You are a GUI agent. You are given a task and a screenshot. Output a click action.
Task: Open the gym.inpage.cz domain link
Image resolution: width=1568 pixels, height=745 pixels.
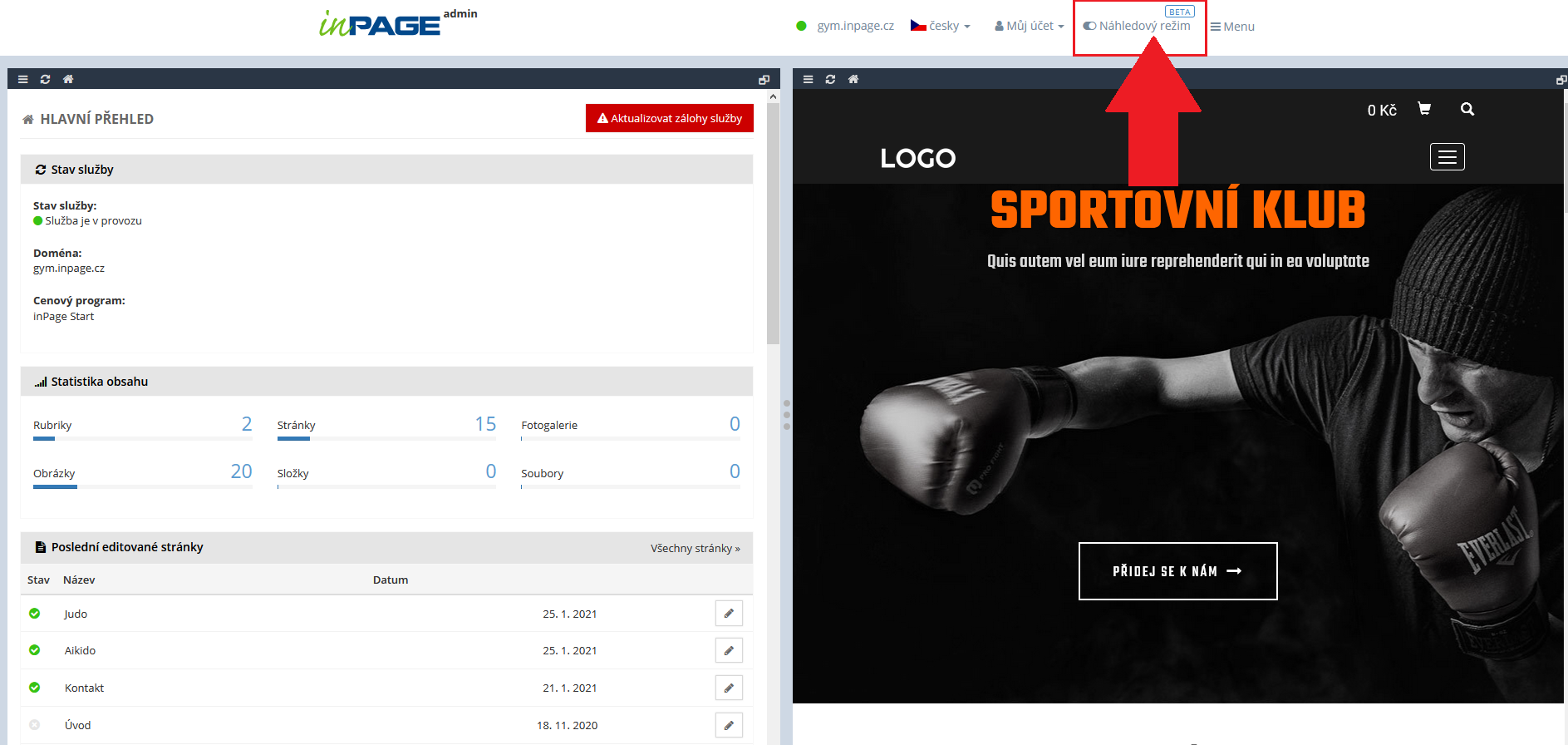click(x=855, y=27)
